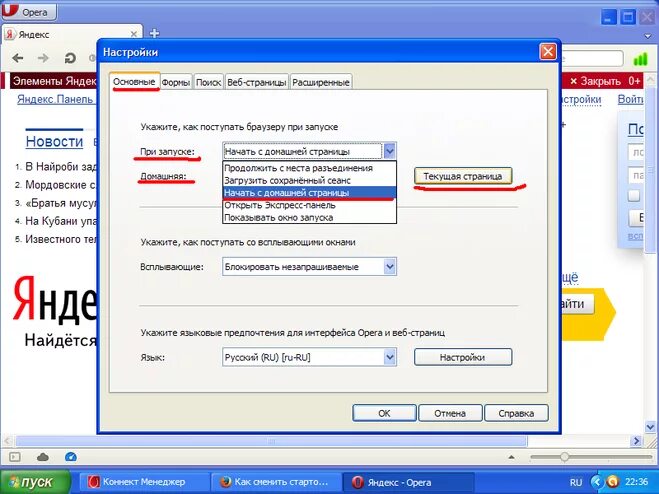
Task: Click the RU language indicator in taskbar
Action: (576, 482)
